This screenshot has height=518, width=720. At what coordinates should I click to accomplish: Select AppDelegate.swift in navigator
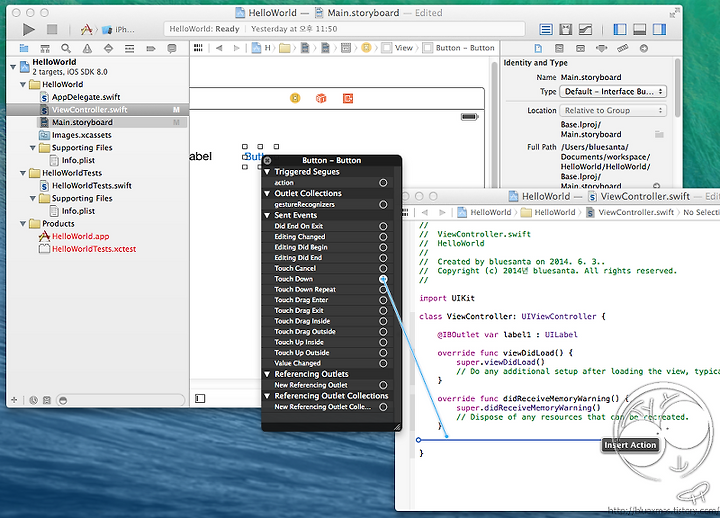coord(86,97)
